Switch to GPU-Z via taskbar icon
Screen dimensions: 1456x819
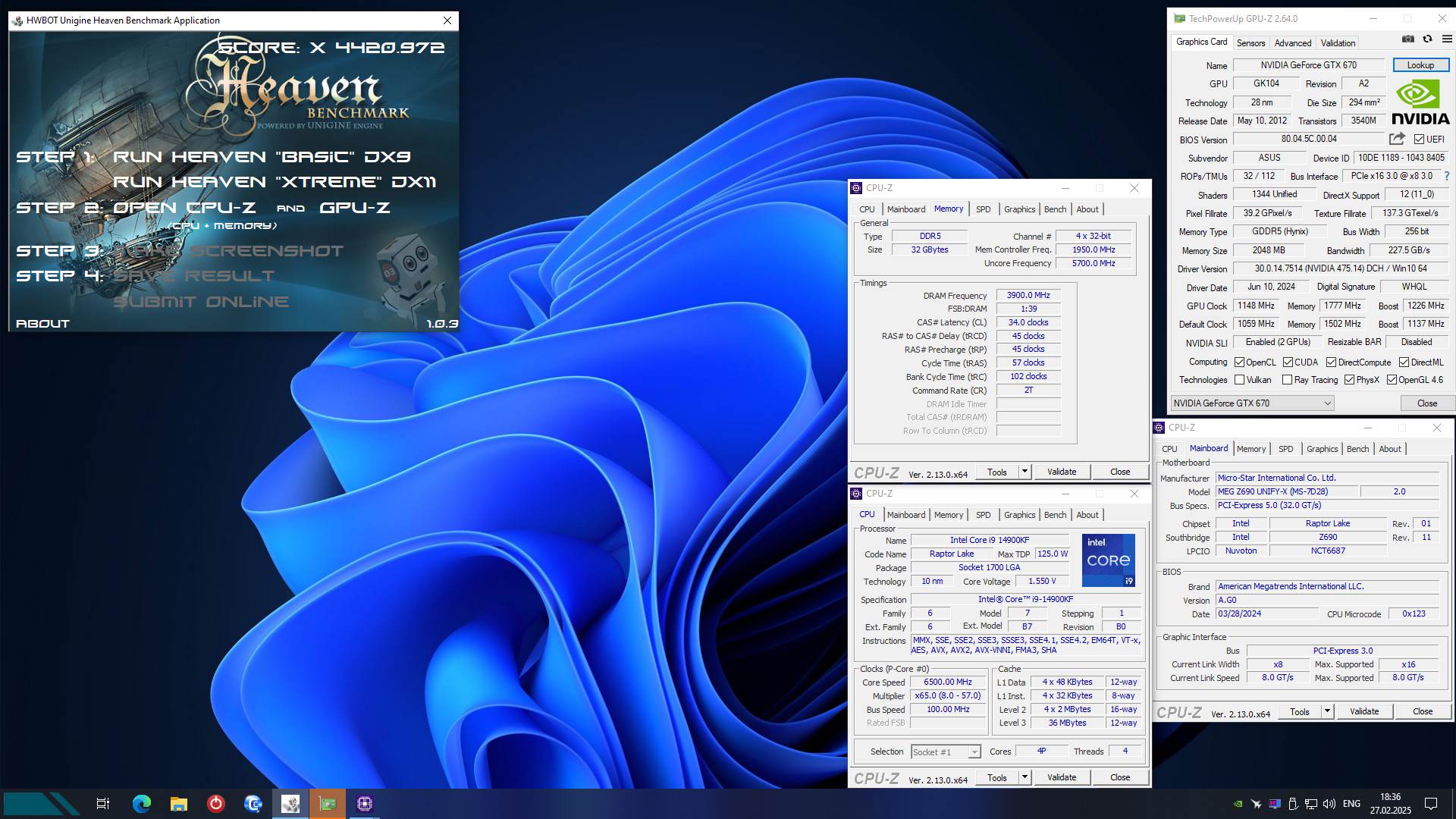328,804
